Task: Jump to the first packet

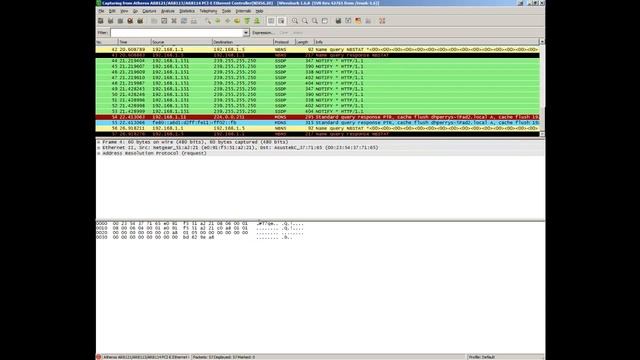Action: pos(247,21)
